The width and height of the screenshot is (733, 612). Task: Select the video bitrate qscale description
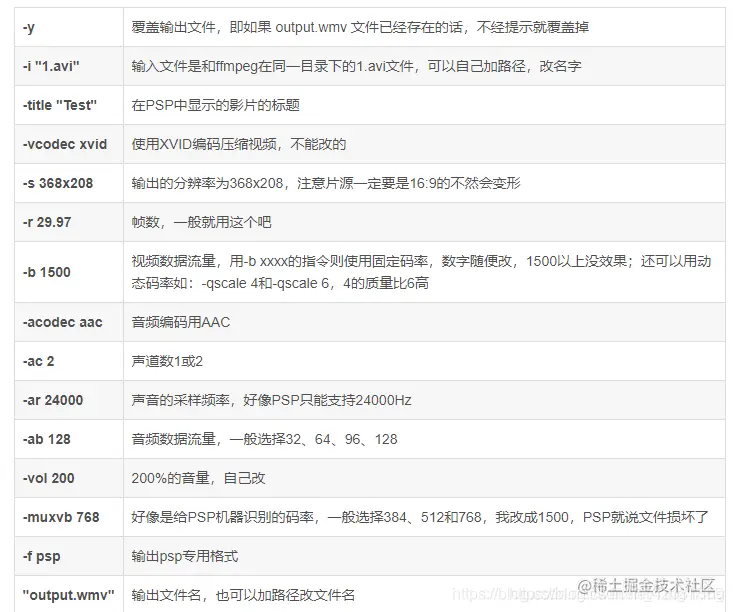tap(421, 272)
